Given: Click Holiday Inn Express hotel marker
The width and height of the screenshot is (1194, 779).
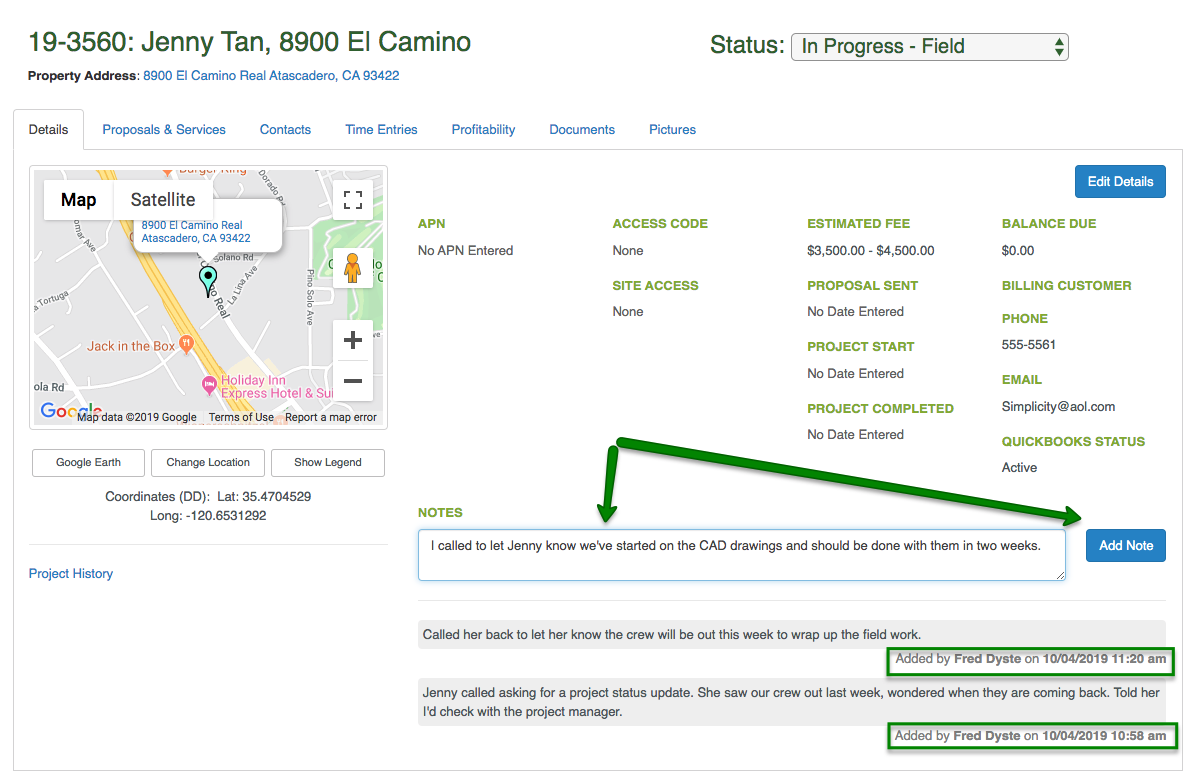Looking at the screenshot, I should click(x=209, y=385).
